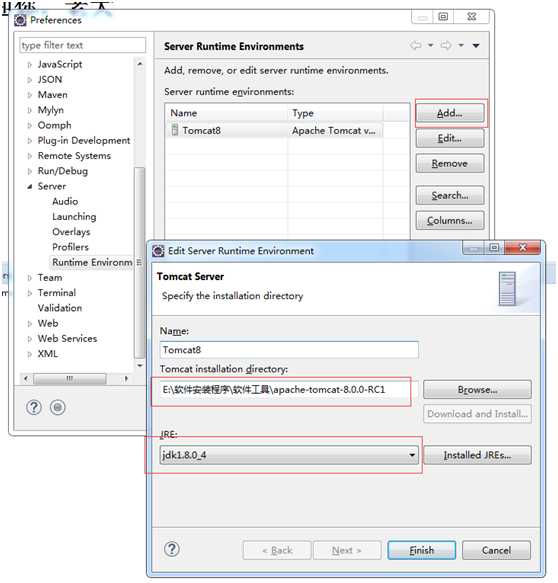
Task: Expand the Run/Debug tree node
Action: pos(30,171)
